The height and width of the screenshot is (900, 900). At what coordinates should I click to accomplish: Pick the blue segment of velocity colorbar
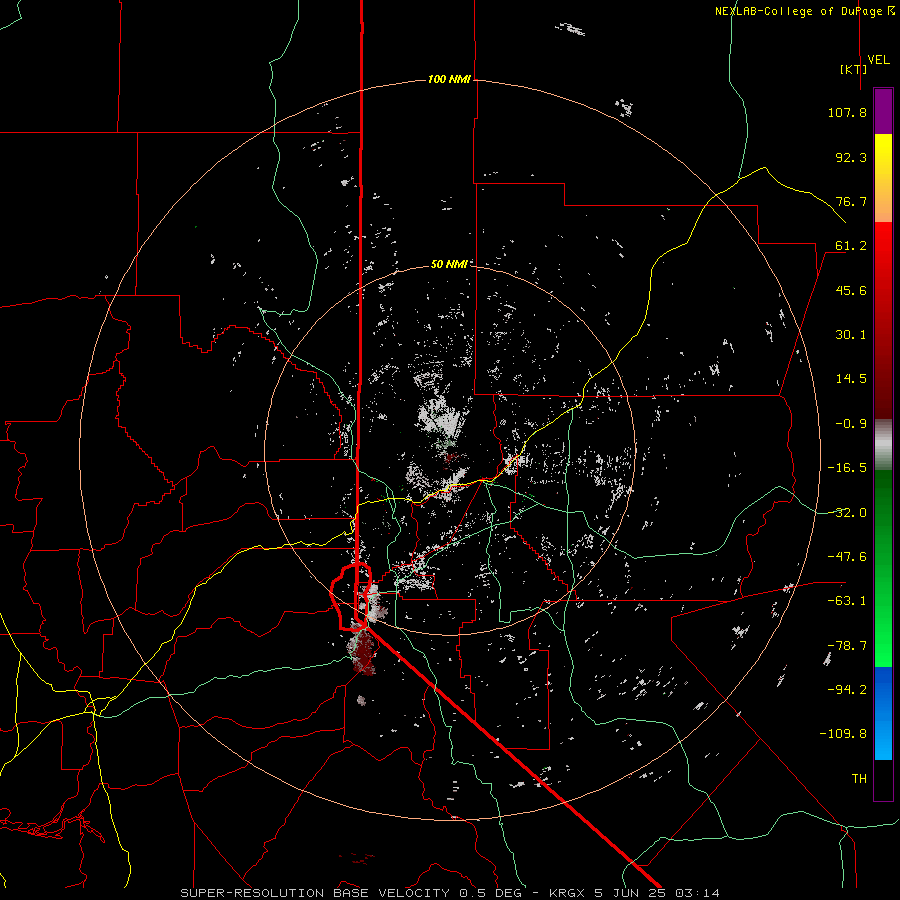point(883,713)
